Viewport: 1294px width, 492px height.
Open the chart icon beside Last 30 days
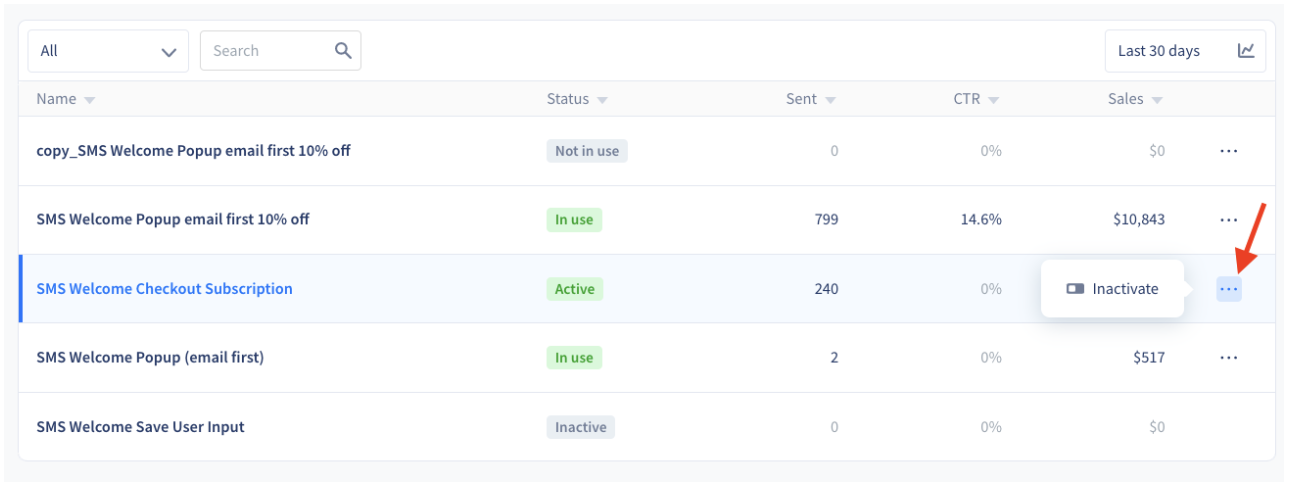1246,50
